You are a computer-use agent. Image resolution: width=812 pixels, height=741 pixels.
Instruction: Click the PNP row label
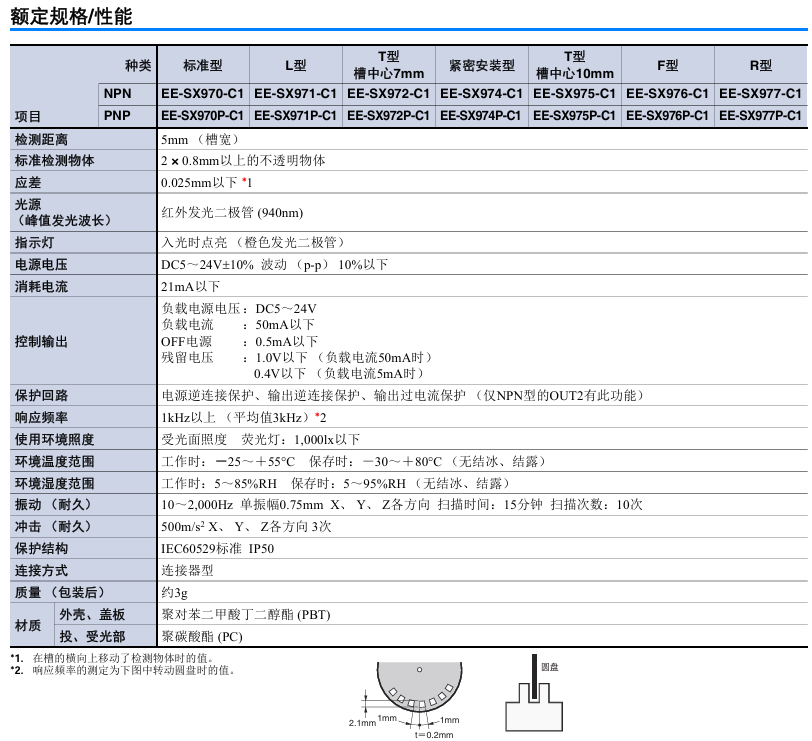(x=117, y=116)
